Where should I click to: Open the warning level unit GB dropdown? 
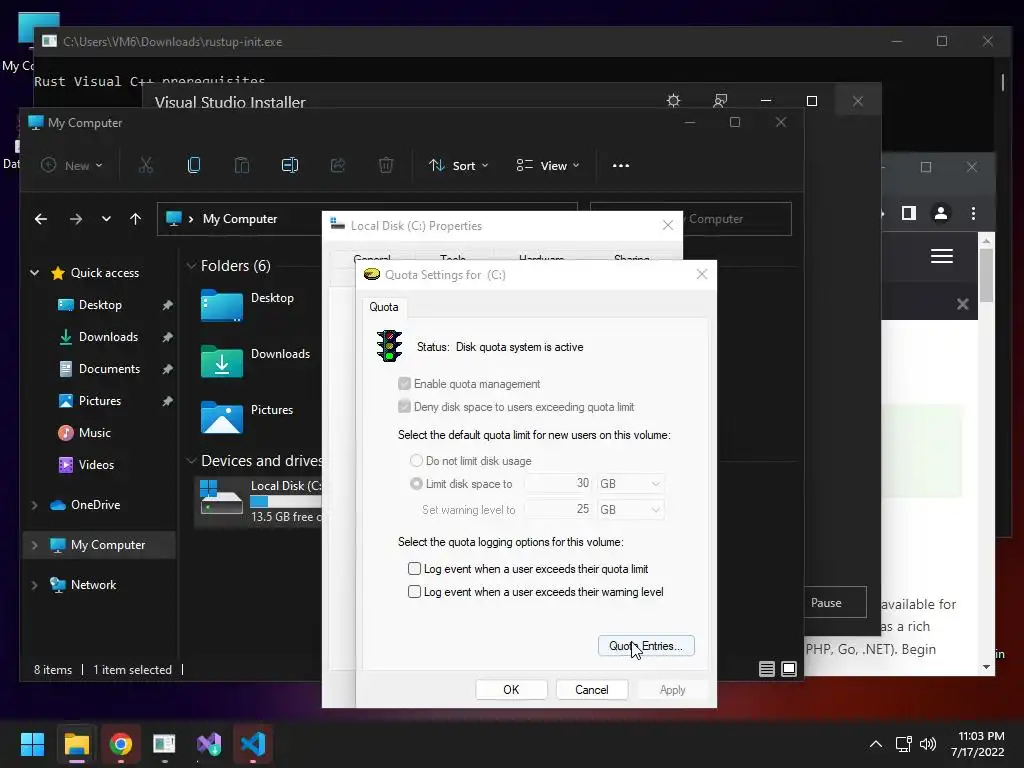[630, 509]
